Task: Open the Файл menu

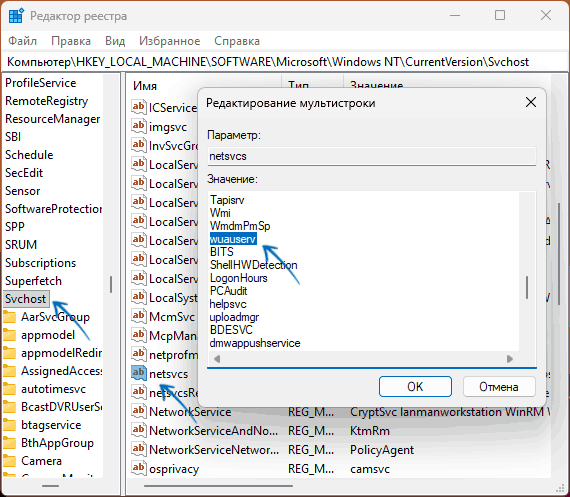Action: click(23, 41)
